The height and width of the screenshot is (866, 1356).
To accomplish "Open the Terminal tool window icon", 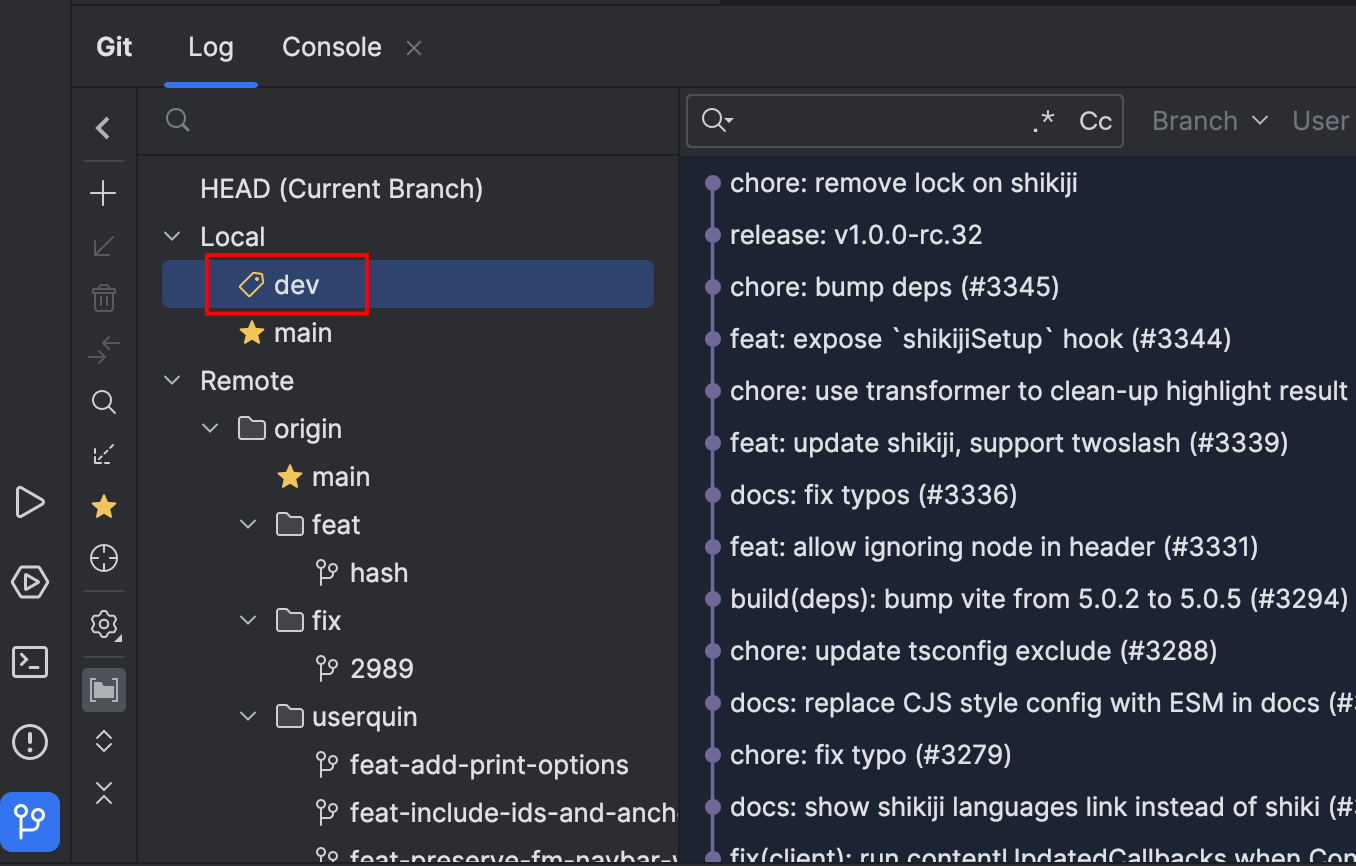I will tap(30, 662).
